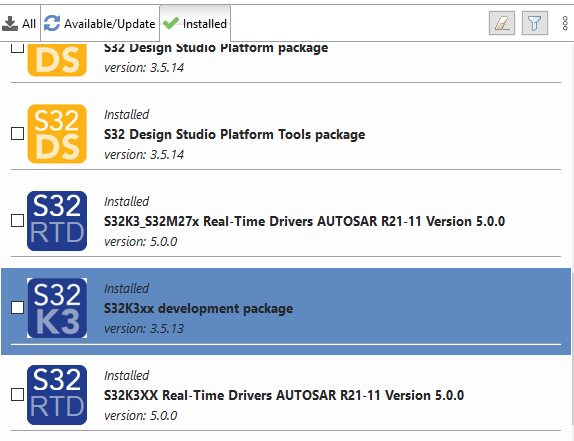Viewport: 574px width, 441px height.
Task: Click the eraser clear-selection icon
Action: click(x=502, y=23)
